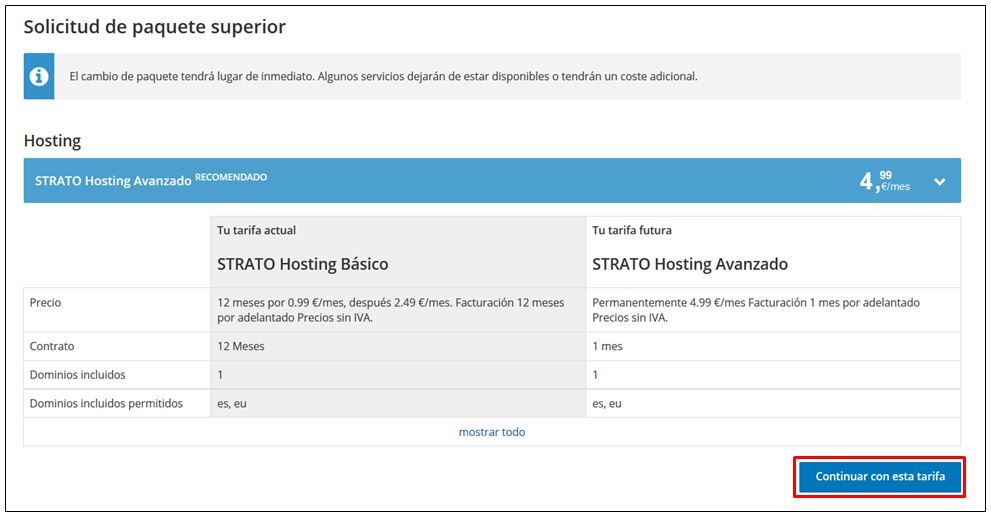Click the 4,99 €/mes price in the blue header

884,181
